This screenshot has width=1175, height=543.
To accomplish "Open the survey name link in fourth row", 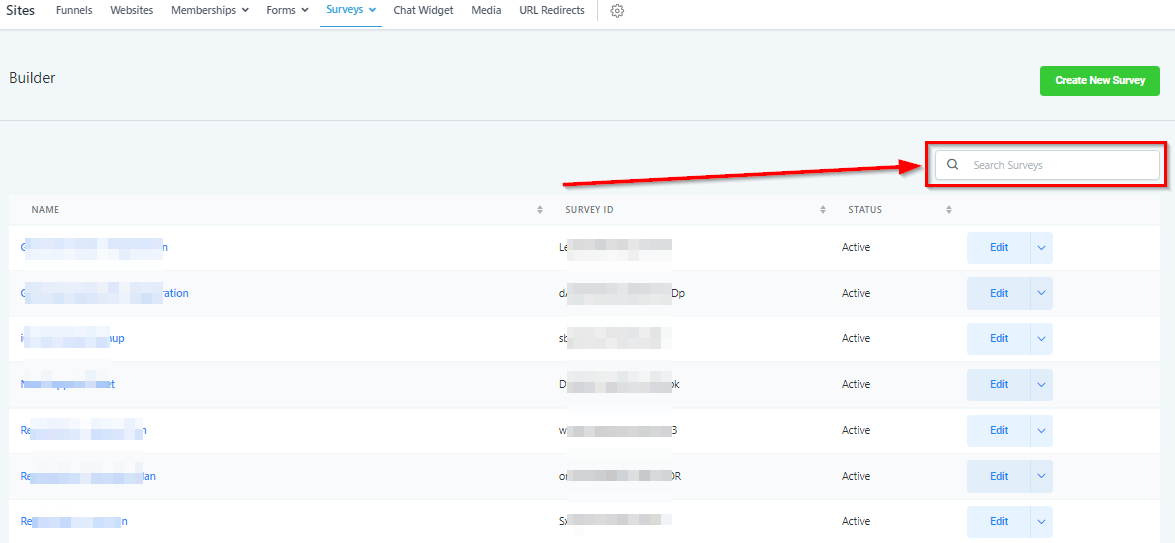I will 68,385.
